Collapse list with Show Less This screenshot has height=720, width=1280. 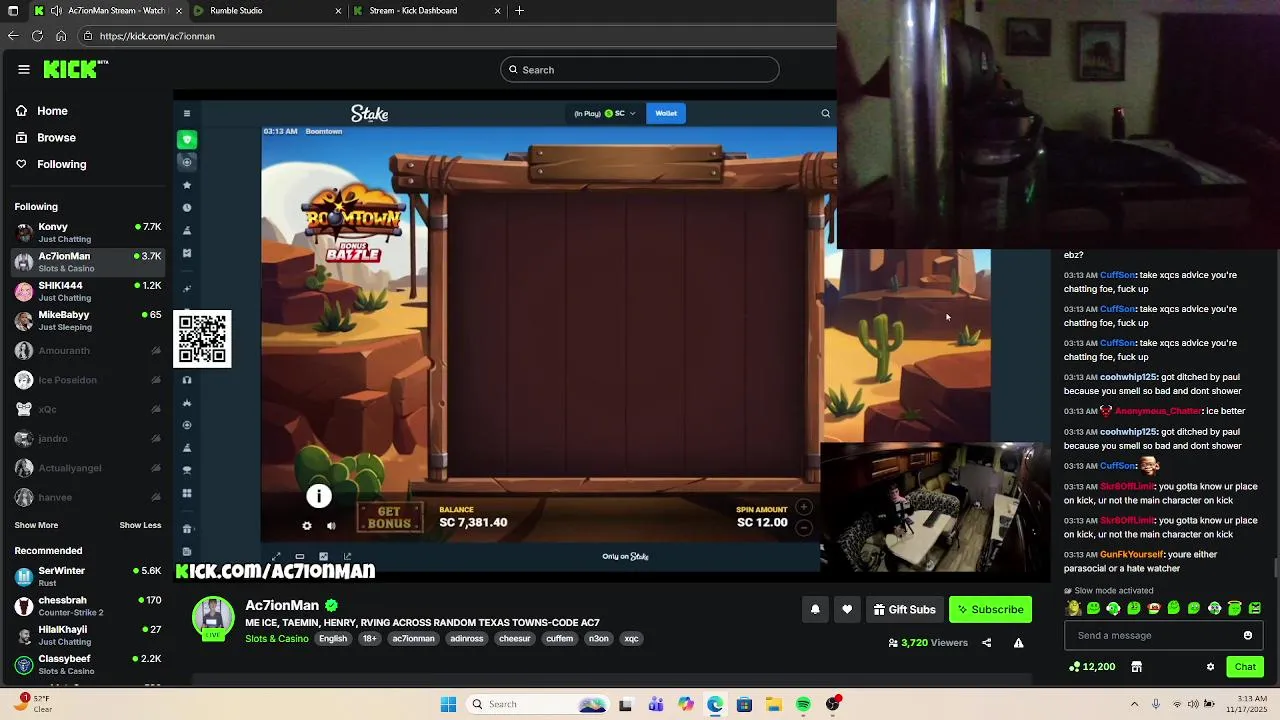[140, 525]
